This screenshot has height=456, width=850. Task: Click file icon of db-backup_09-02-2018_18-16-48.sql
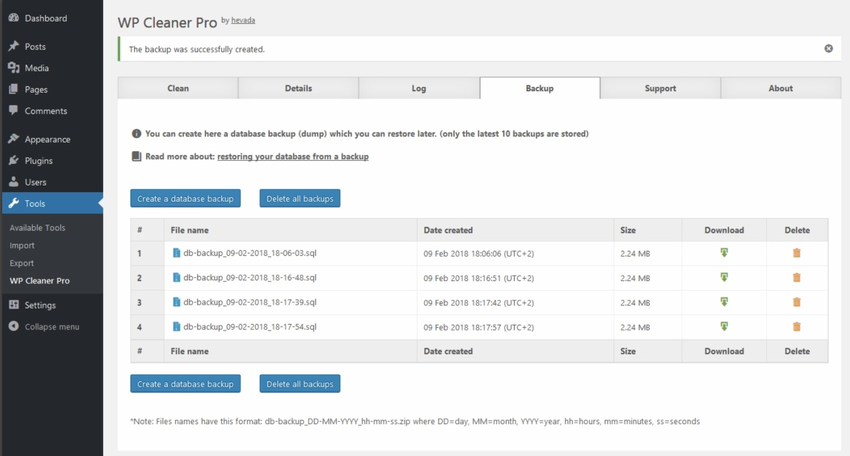click(x=176, y=277)
